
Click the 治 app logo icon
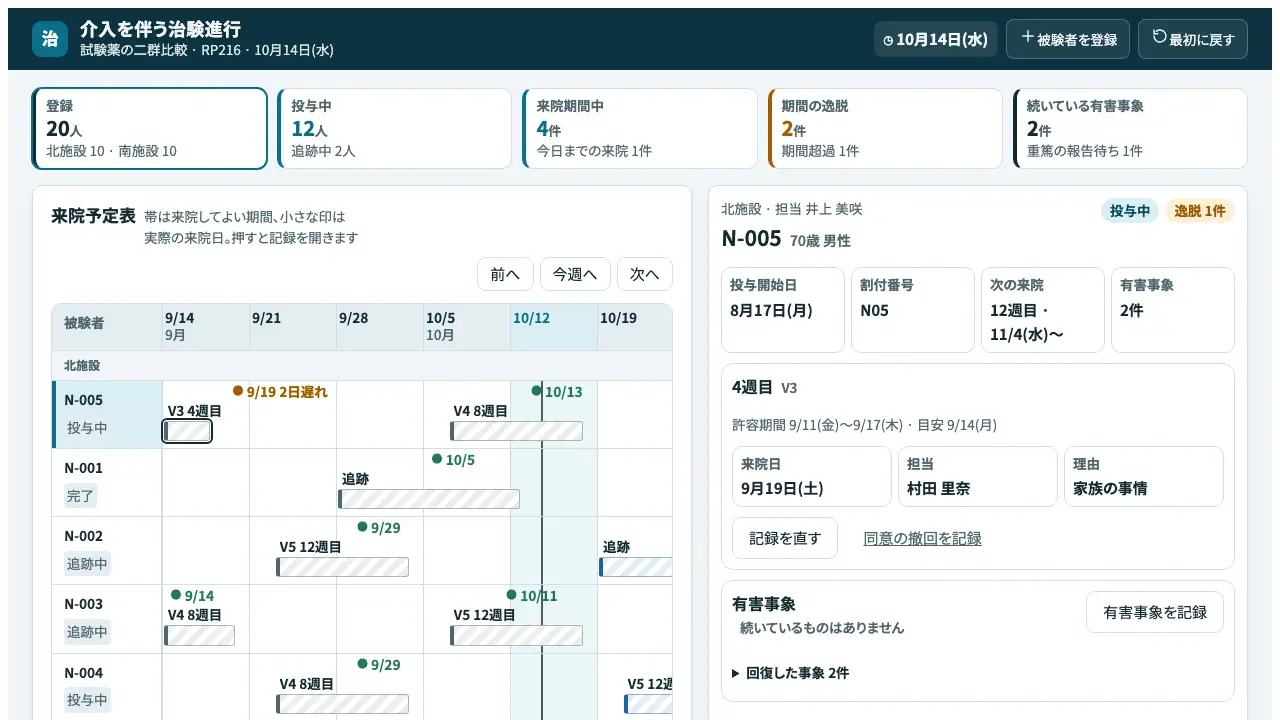point(50,39)
